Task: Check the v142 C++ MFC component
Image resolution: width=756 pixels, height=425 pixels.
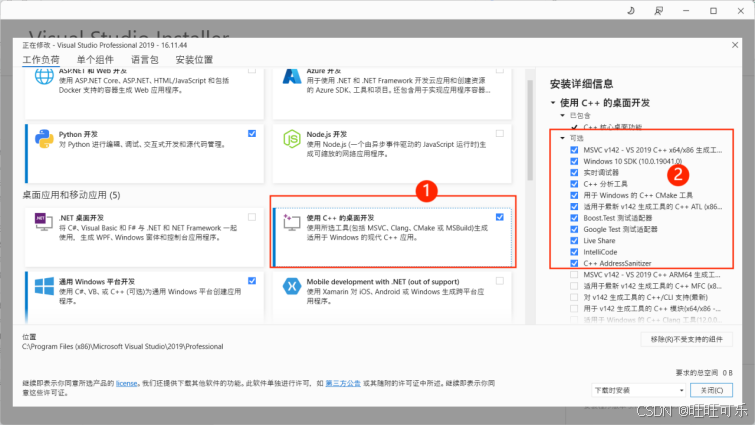Action: (x=574, y=286)
